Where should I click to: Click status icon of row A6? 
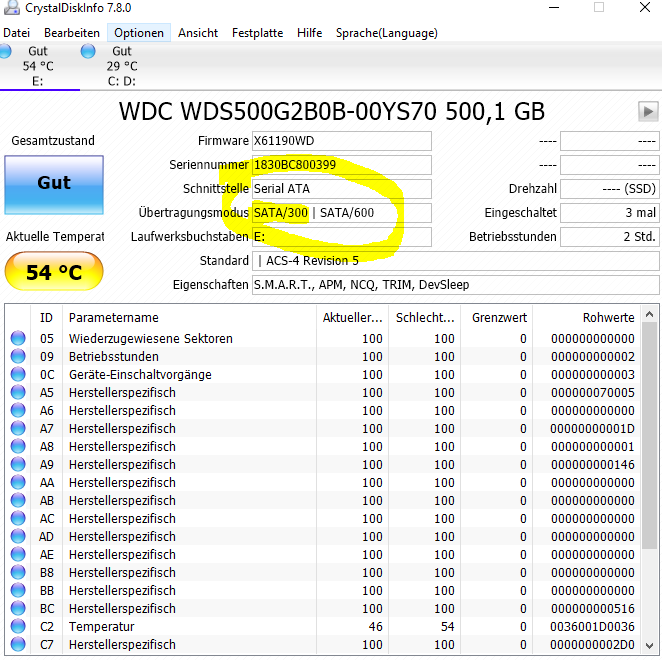(18, 411)
